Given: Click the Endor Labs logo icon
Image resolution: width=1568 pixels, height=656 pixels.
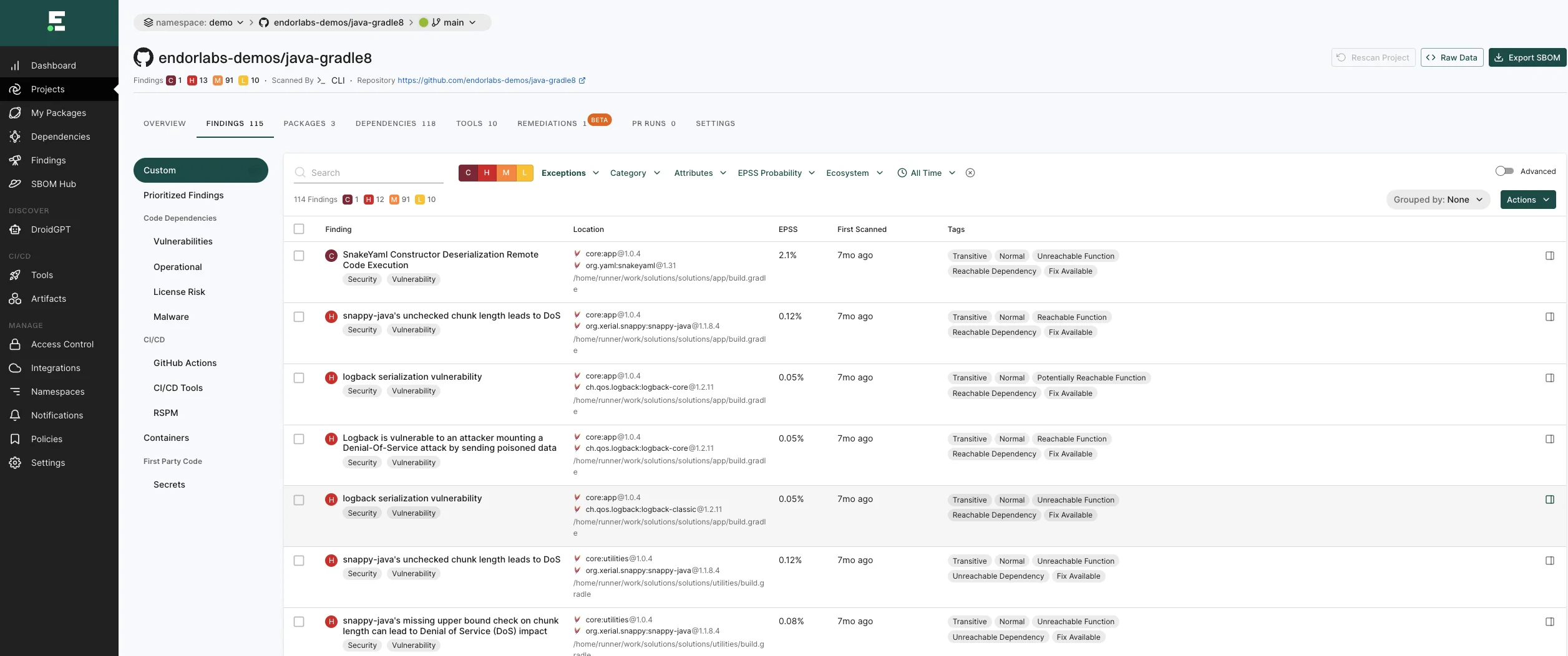Looking at the screenshot, I should [x=56, y=22].
